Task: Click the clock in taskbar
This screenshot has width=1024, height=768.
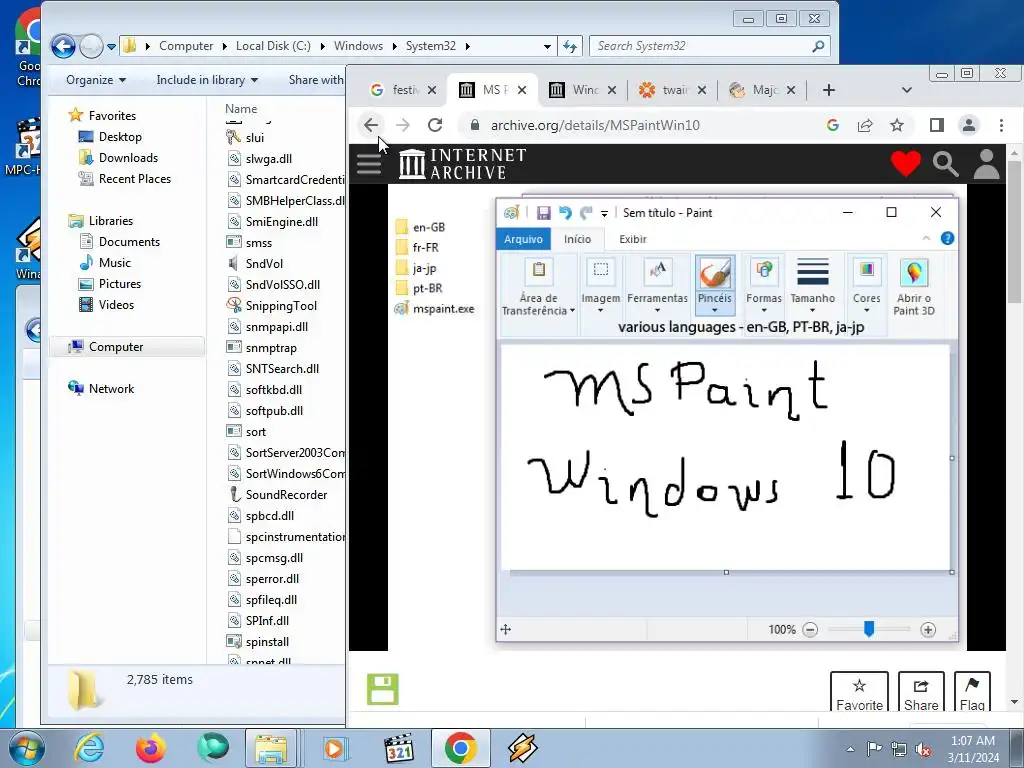Action: coord(973,749)
